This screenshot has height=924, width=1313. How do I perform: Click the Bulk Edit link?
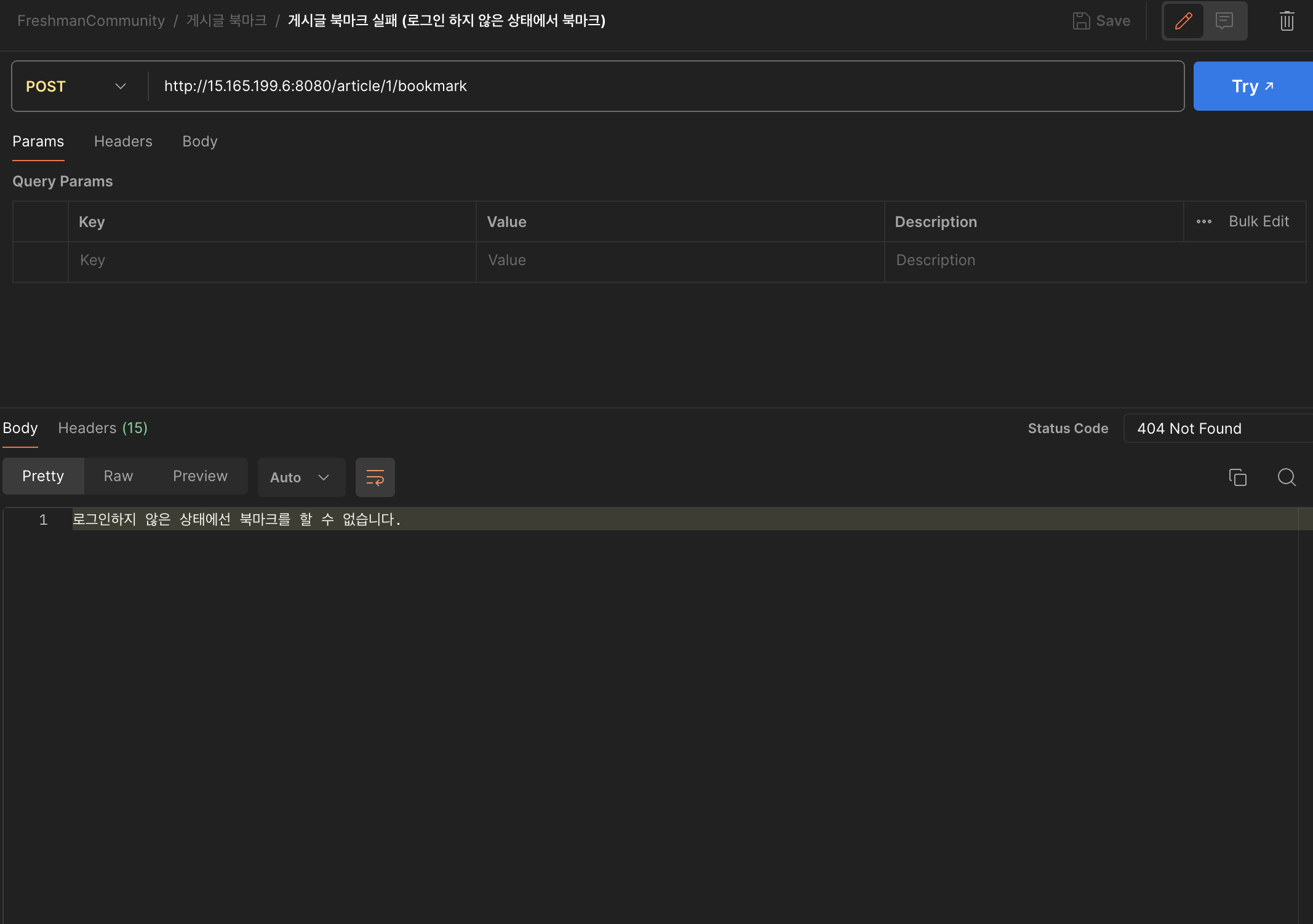coord(1258,221)
